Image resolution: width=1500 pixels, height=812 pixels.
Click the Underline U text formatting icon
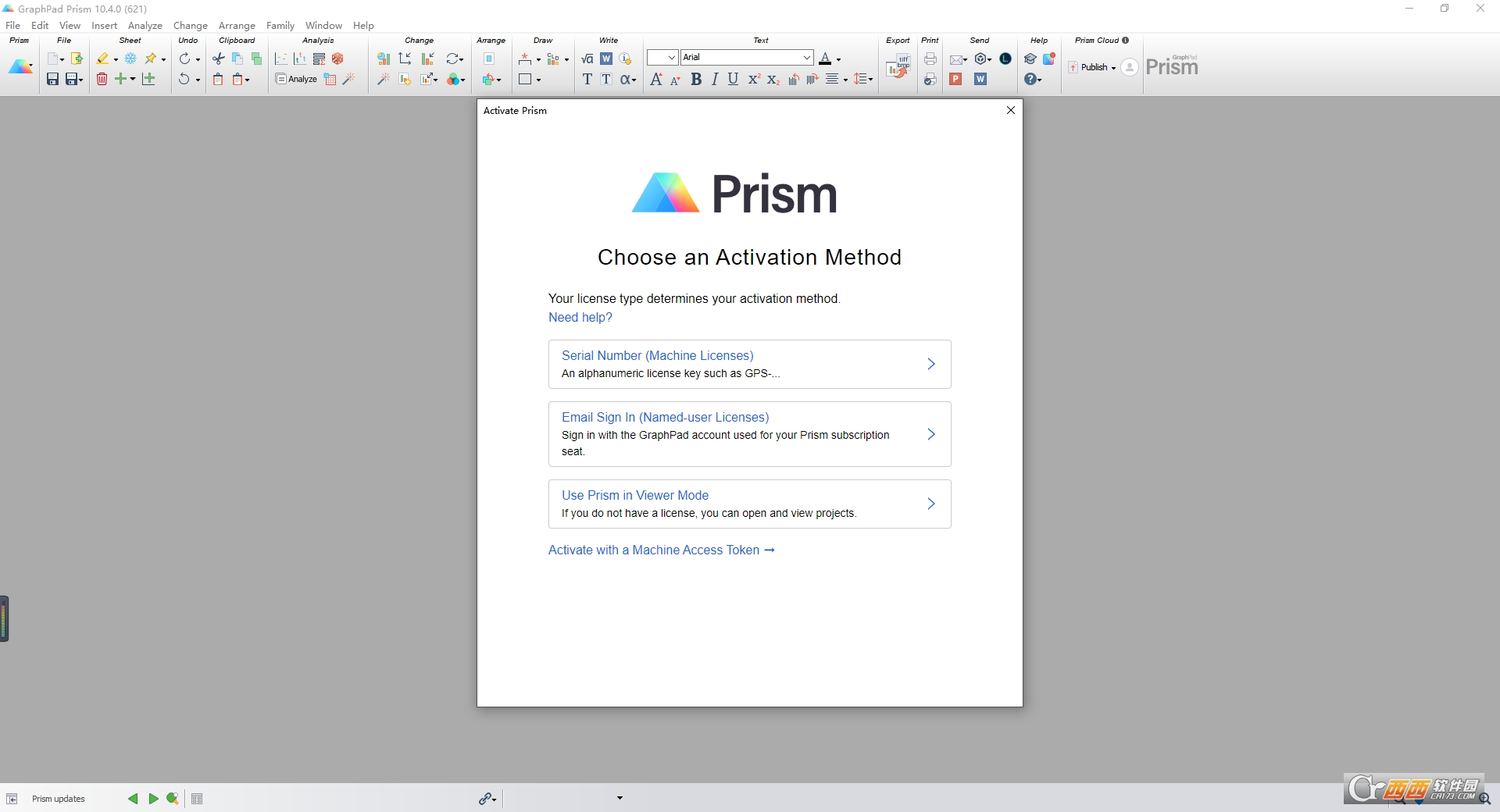733,79
